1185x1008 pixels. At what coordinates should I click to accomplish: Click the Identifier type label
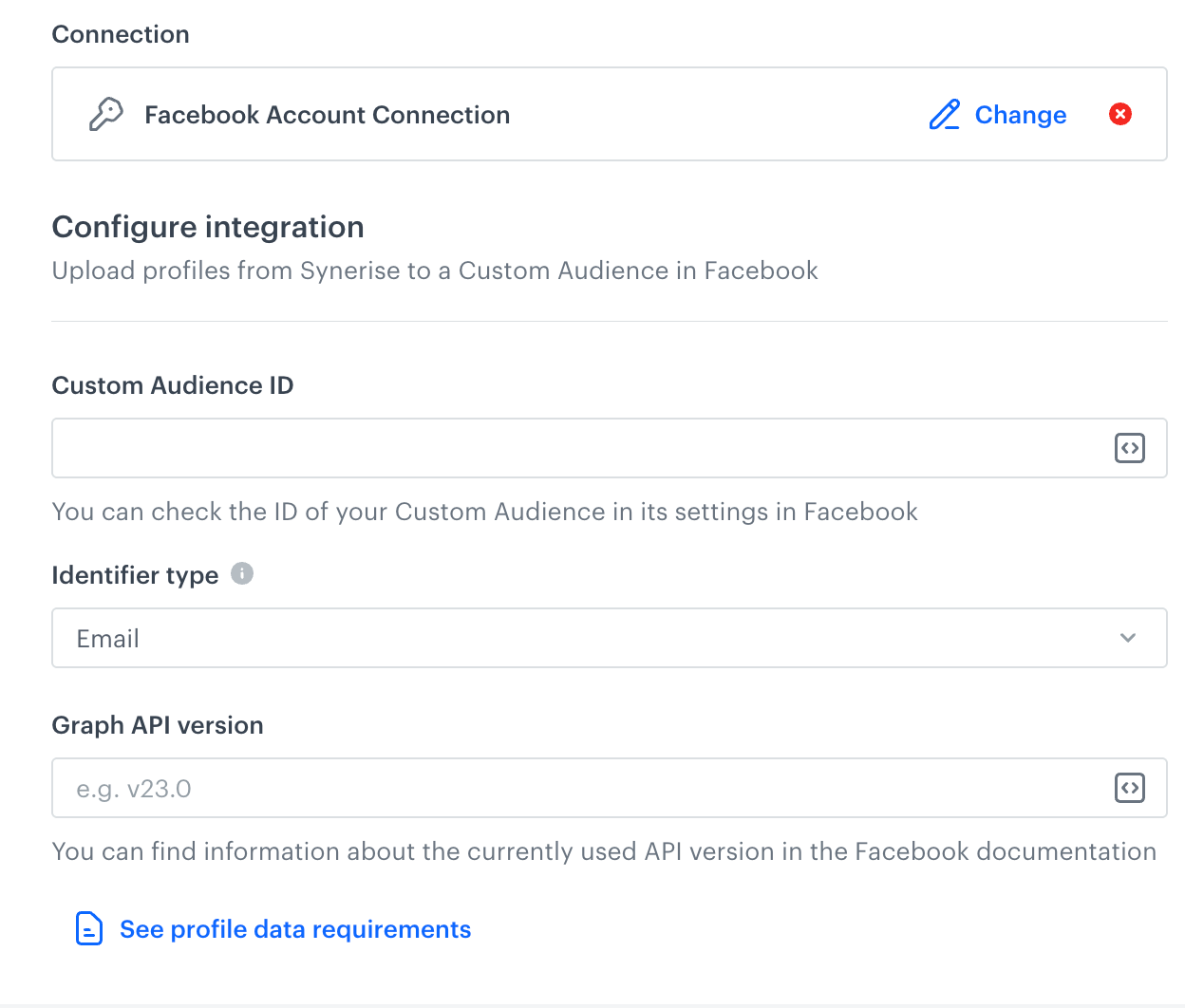tap(135, 575)
